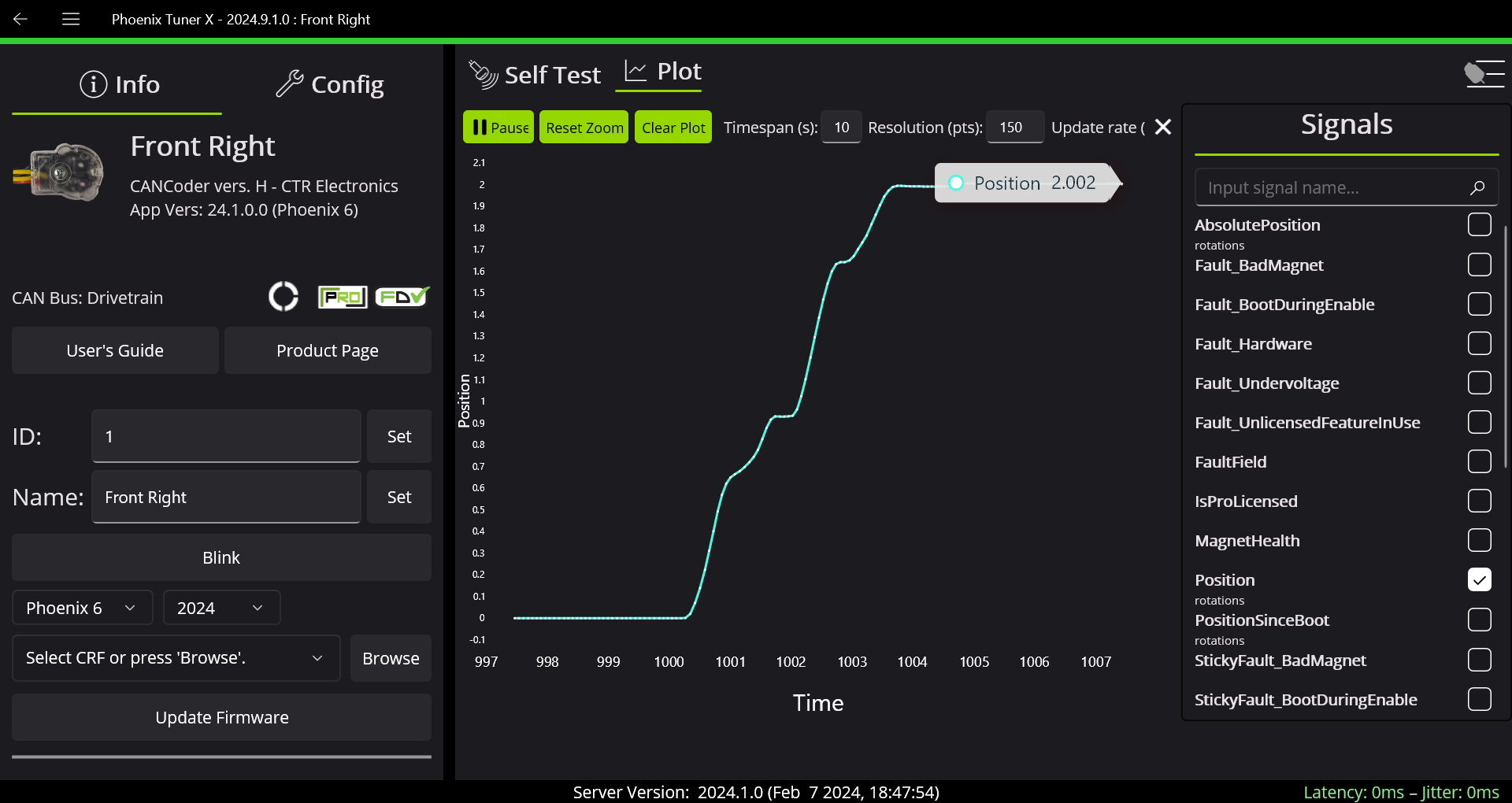Close the plot settings X icon

1162,127
